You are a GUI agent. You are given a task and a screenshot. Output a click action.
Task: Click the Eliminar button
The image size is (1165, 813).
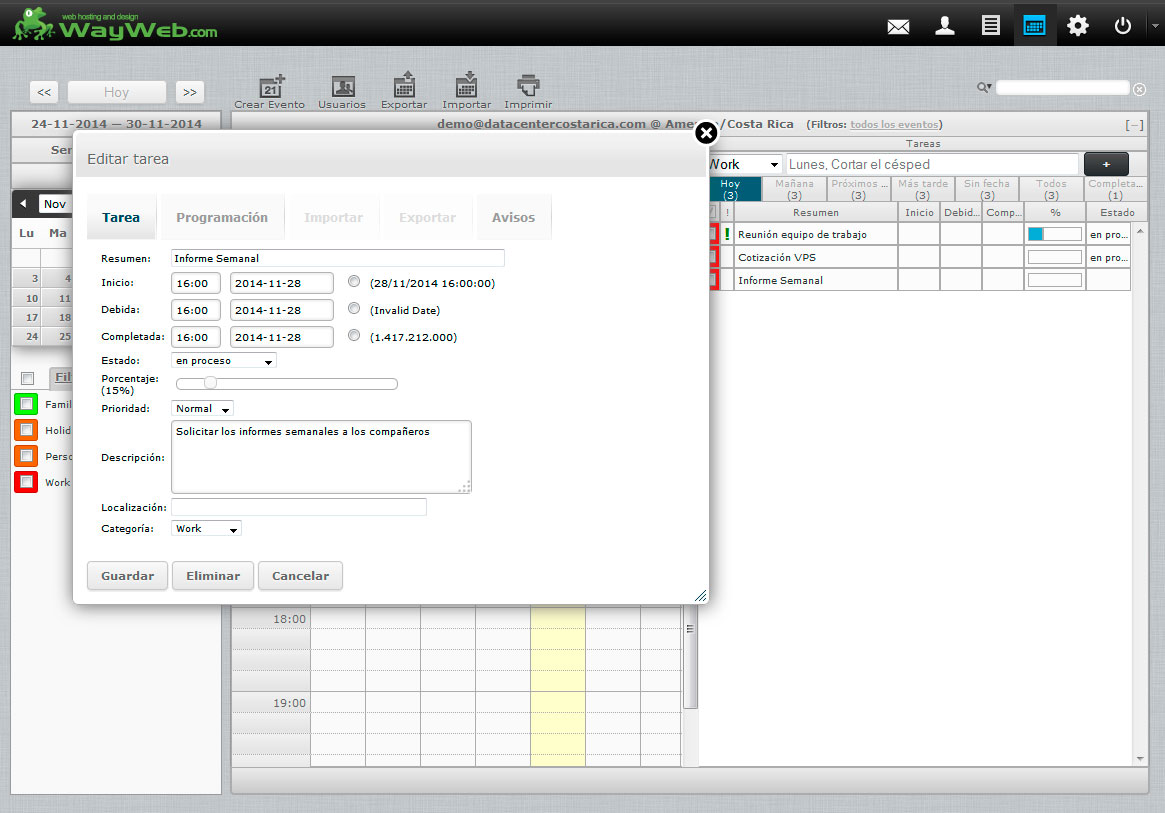coord(213,576)
